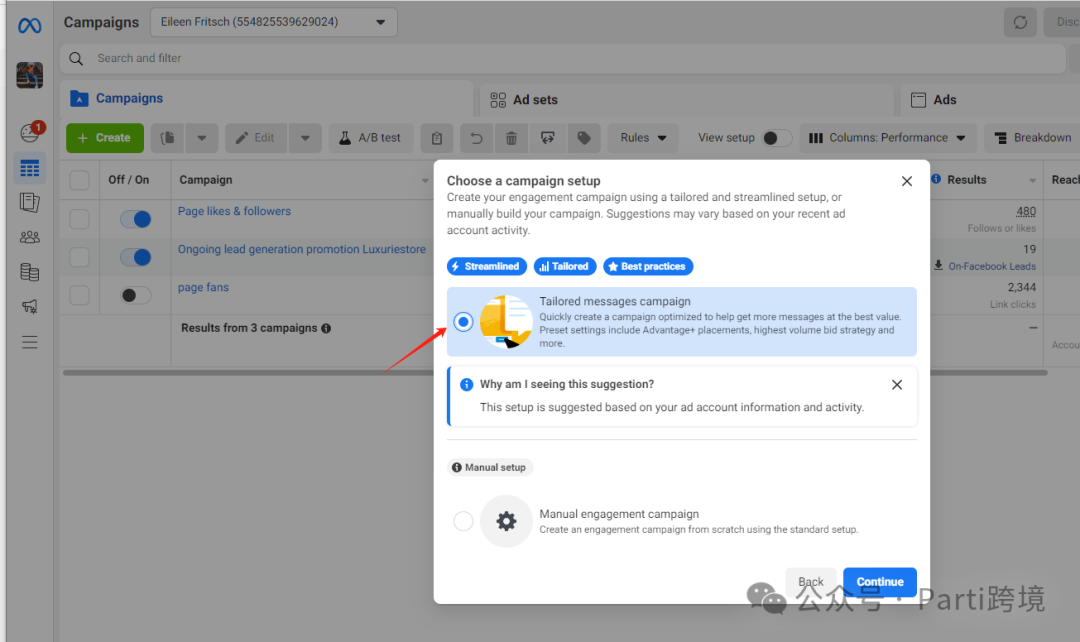Image resolution: width=1080 pixels, height=642 pixels.
Task: Click the Continue button
Action: coord(879,582)
